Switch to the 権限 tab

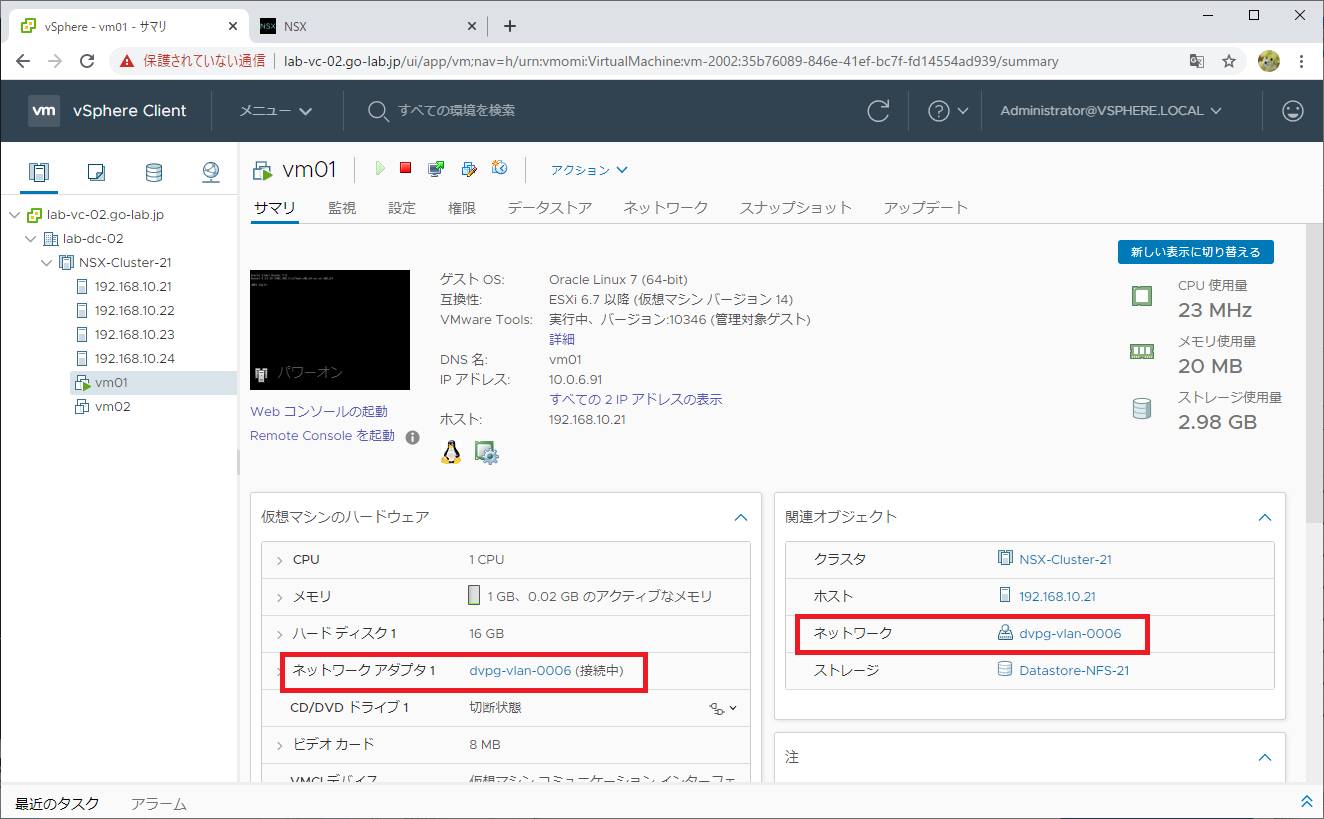(462, 208)
